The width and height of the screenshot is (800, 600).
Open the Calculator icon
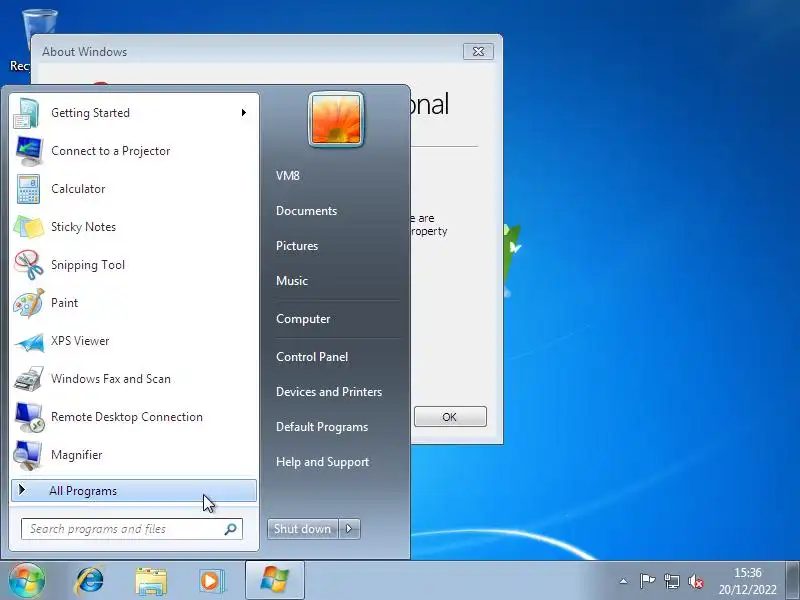click(28, 189)
